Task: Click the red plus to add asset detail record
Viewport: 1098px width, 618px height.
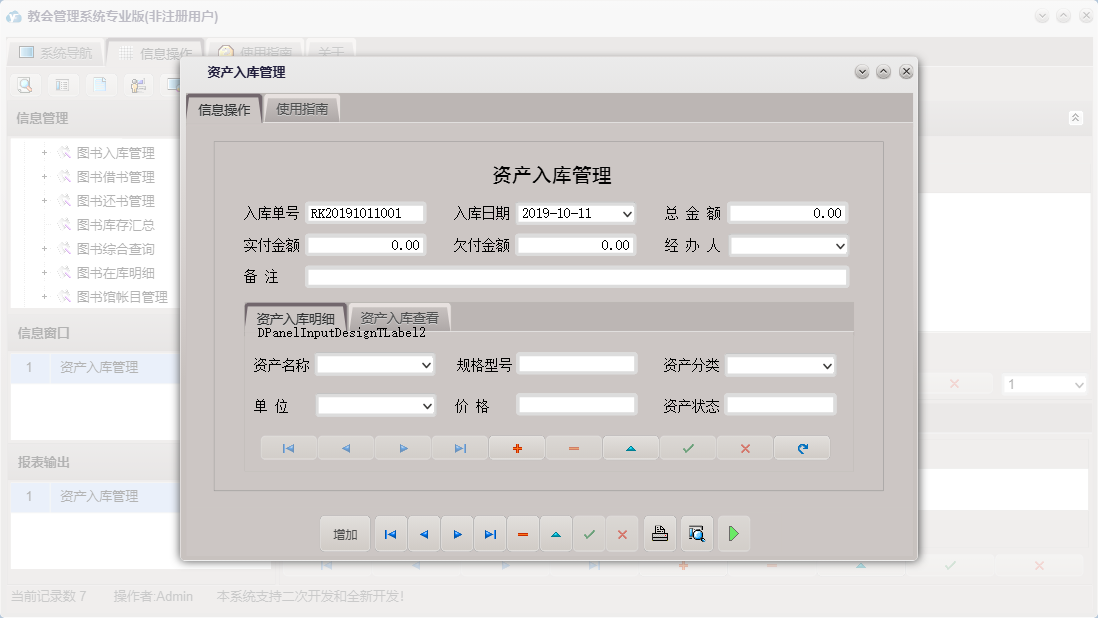Action: [x=517, y=448]
